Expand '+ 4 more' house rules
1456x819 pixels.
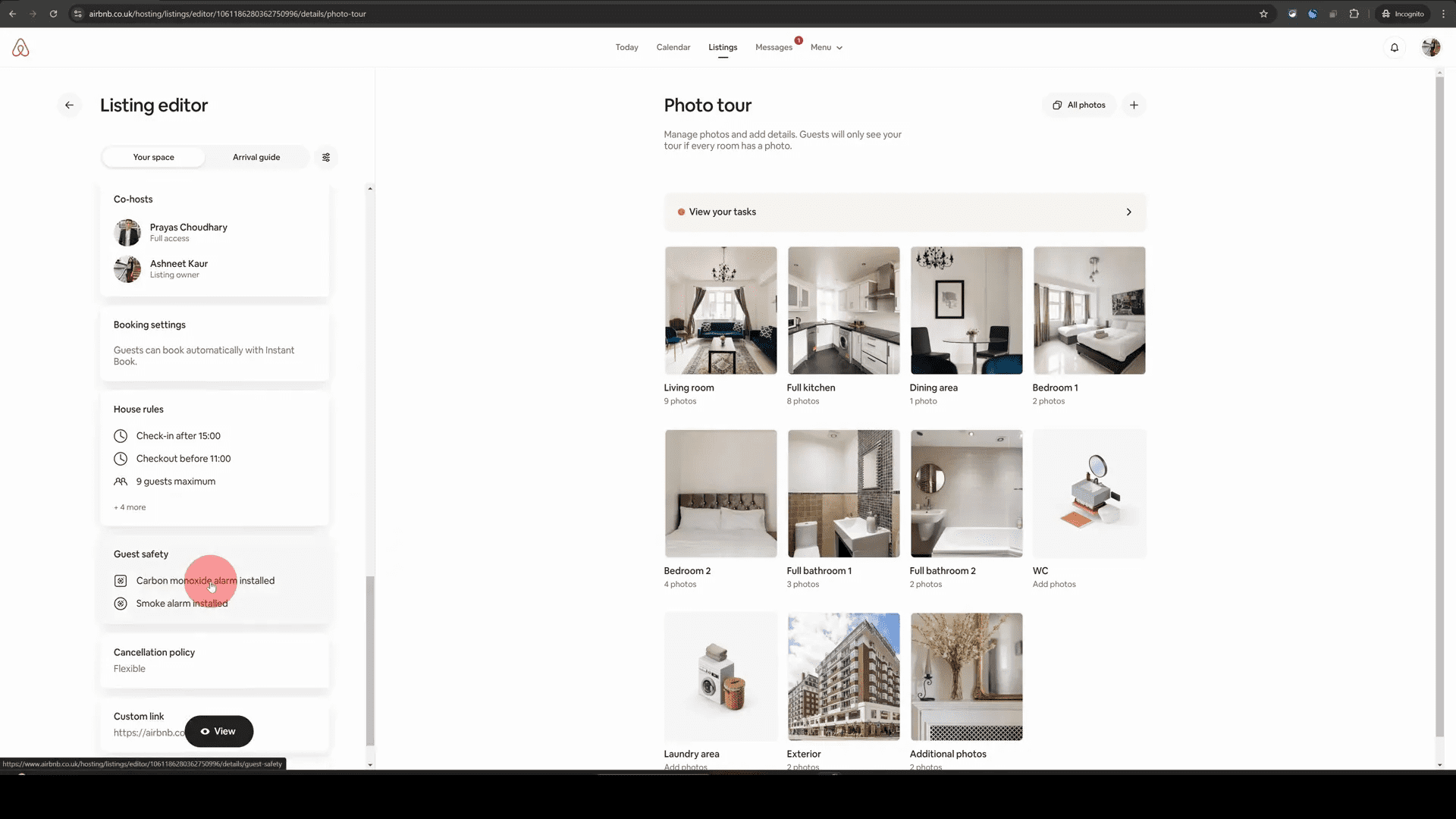pos(130,507)
